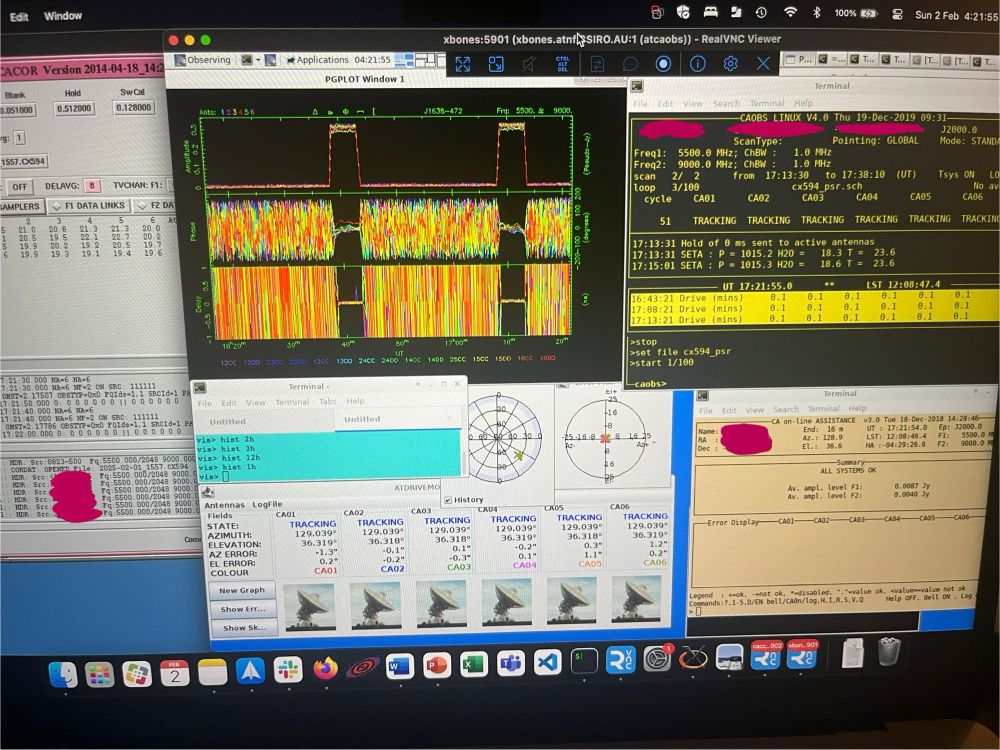
Task: Open LogFile menu in ATDRIVEMON
Action: 267,504
